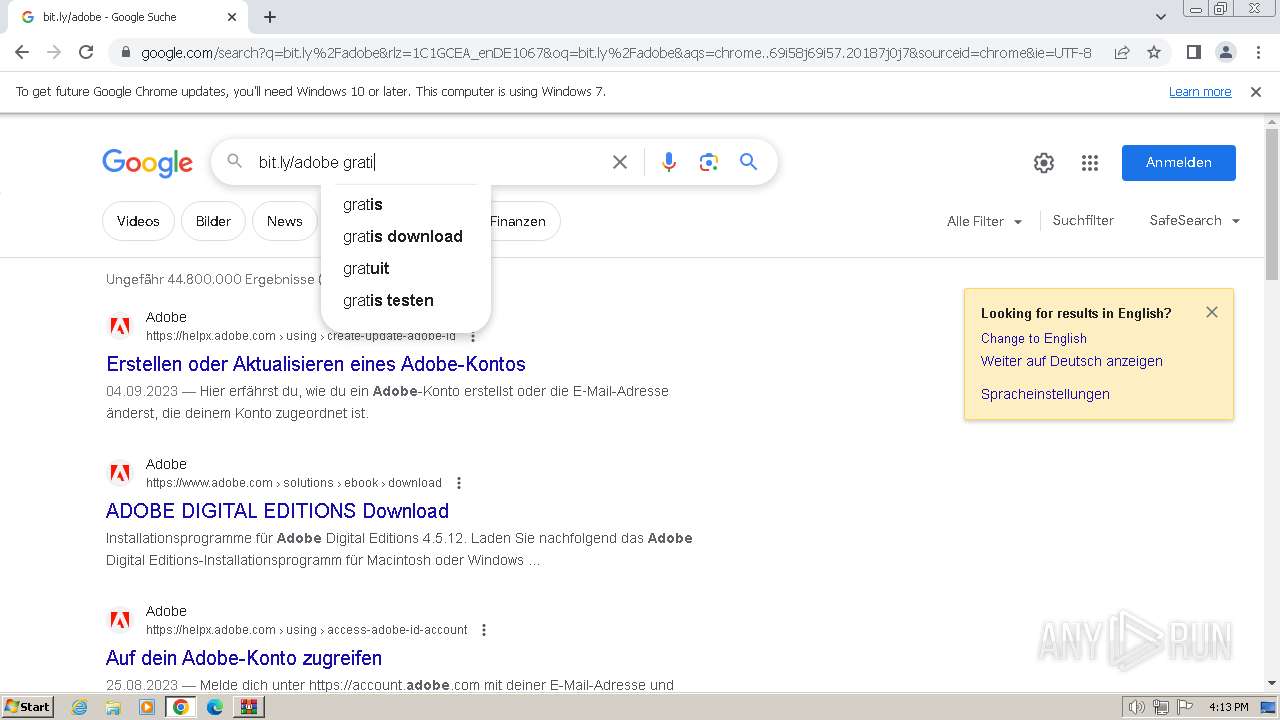The width and height of the screenshot is (1280, 720).
Task: View site information padlock icon
Action: [125, 52]
